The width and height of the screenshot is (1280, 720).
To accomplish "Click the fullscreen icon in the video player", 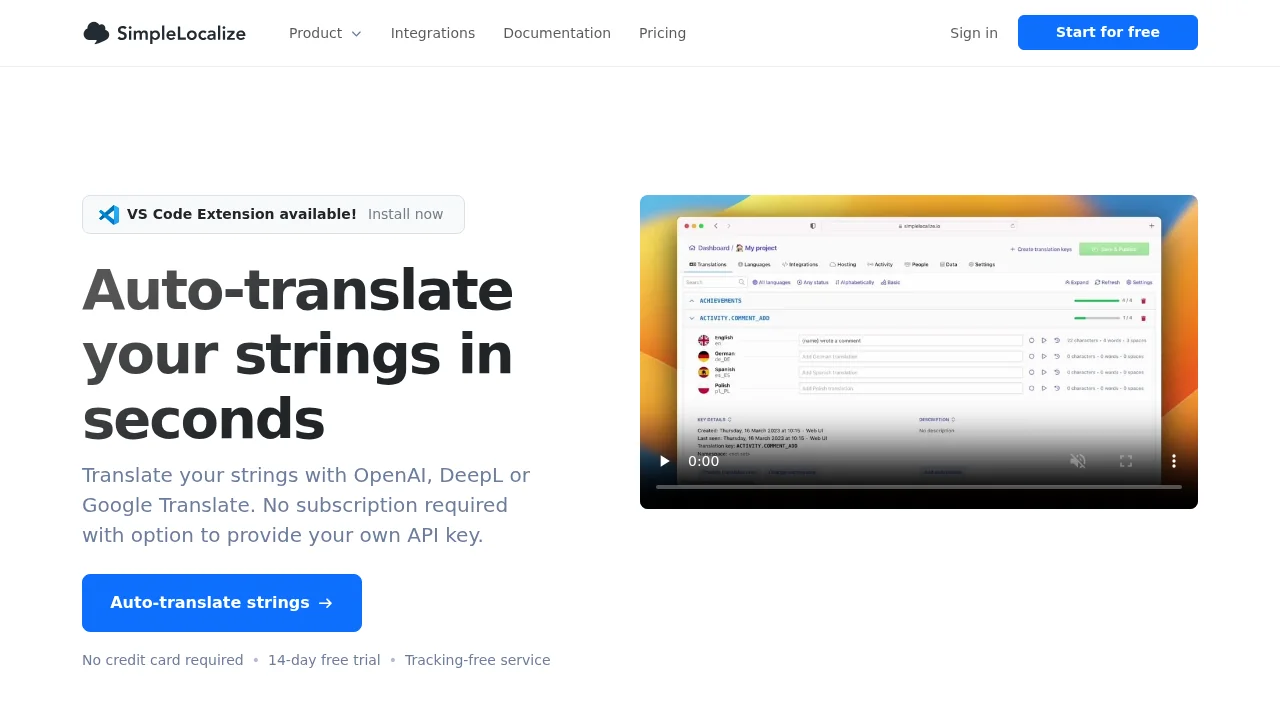I will point(1126,461).
